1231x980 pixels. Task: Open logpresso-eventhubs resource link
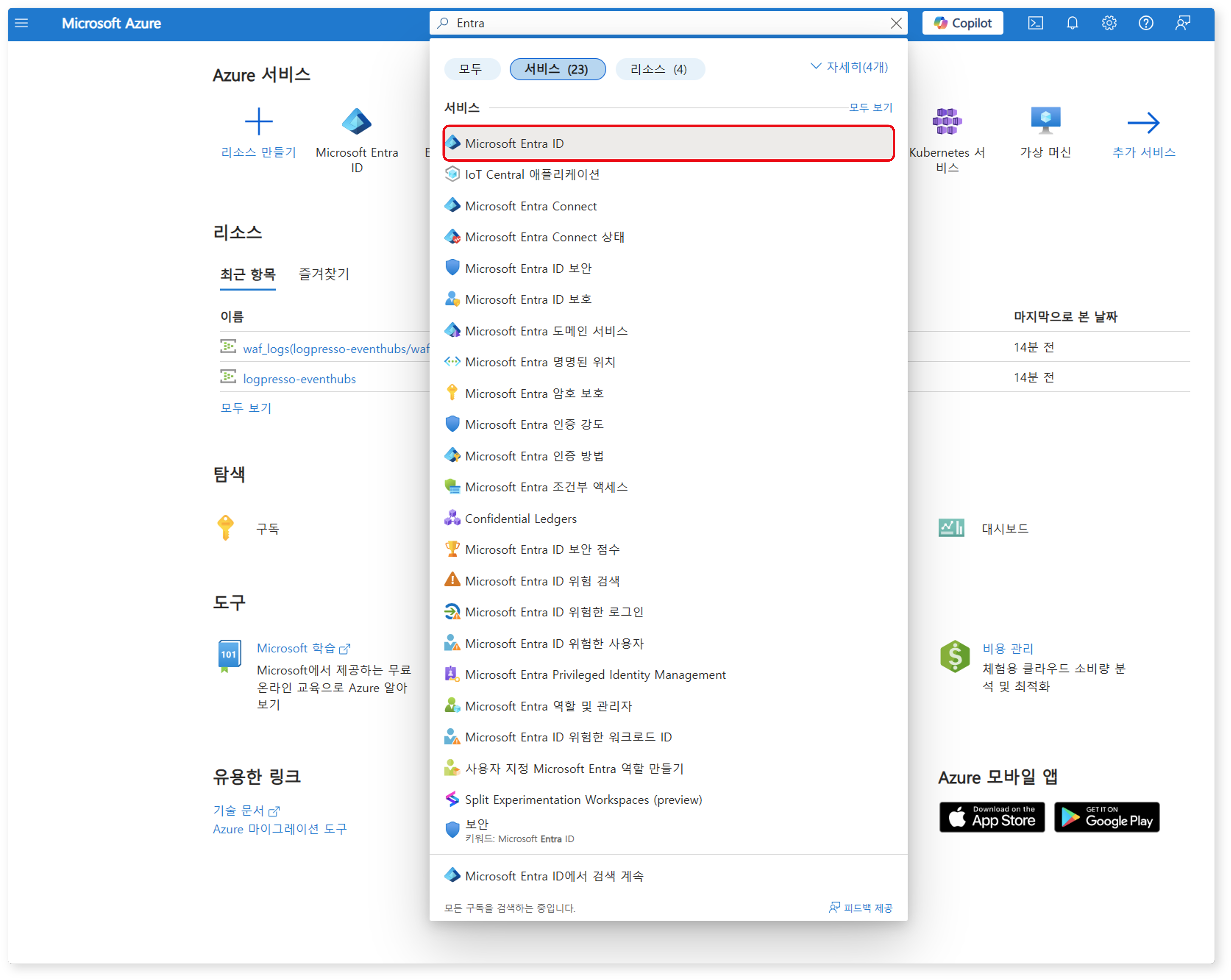[299, 379]
